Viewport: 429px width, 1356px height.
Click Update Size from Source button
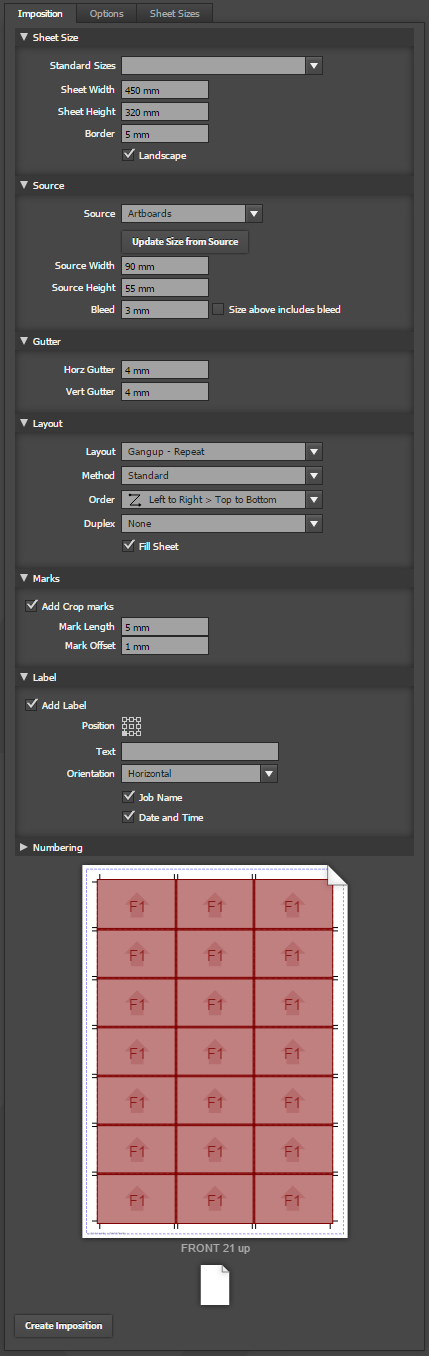pyautogui.click(x=185, y=242)
